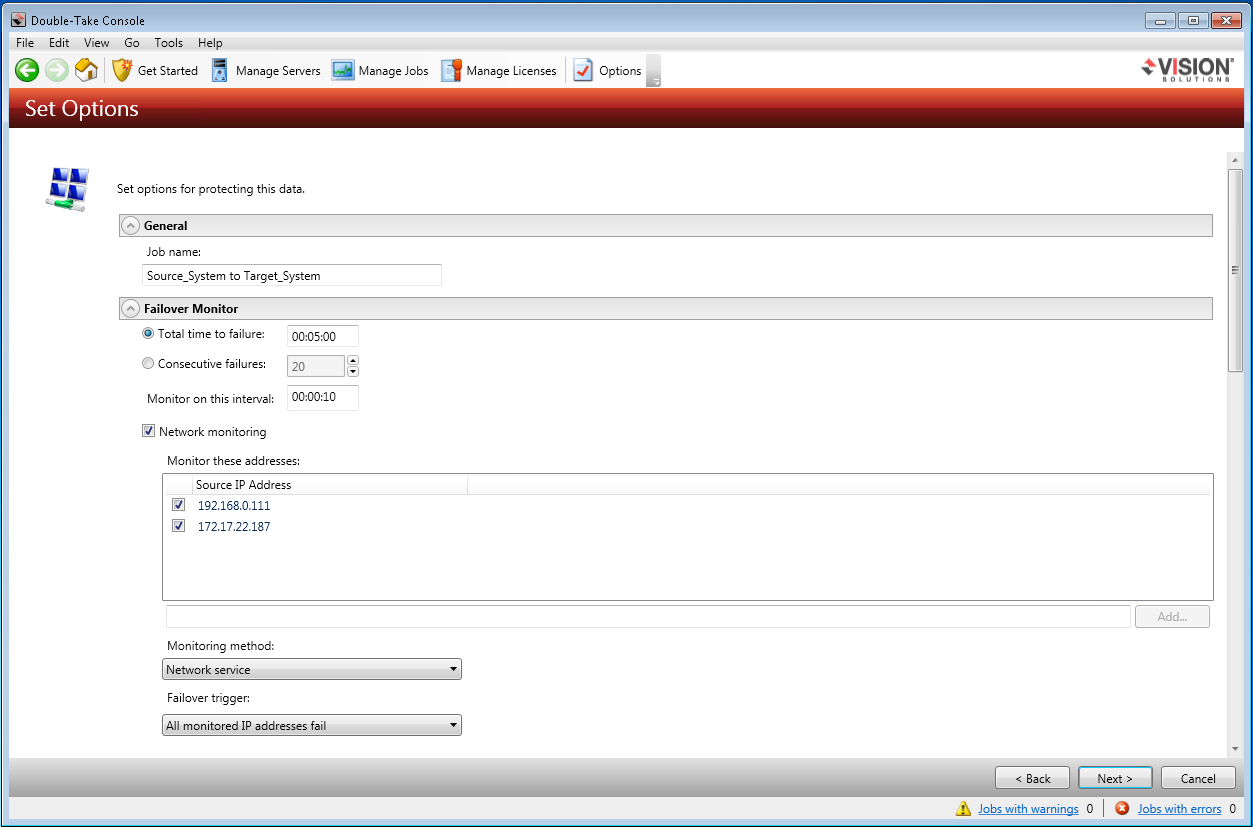Open the Tools menu
The width and height of the screenshot is (1253, 827).
tap(168, 43)
